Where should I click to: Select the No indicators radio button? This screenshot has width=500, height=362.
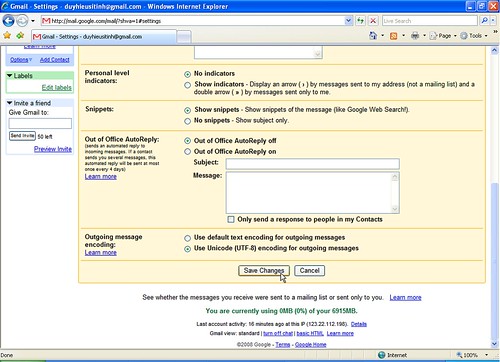188,74
